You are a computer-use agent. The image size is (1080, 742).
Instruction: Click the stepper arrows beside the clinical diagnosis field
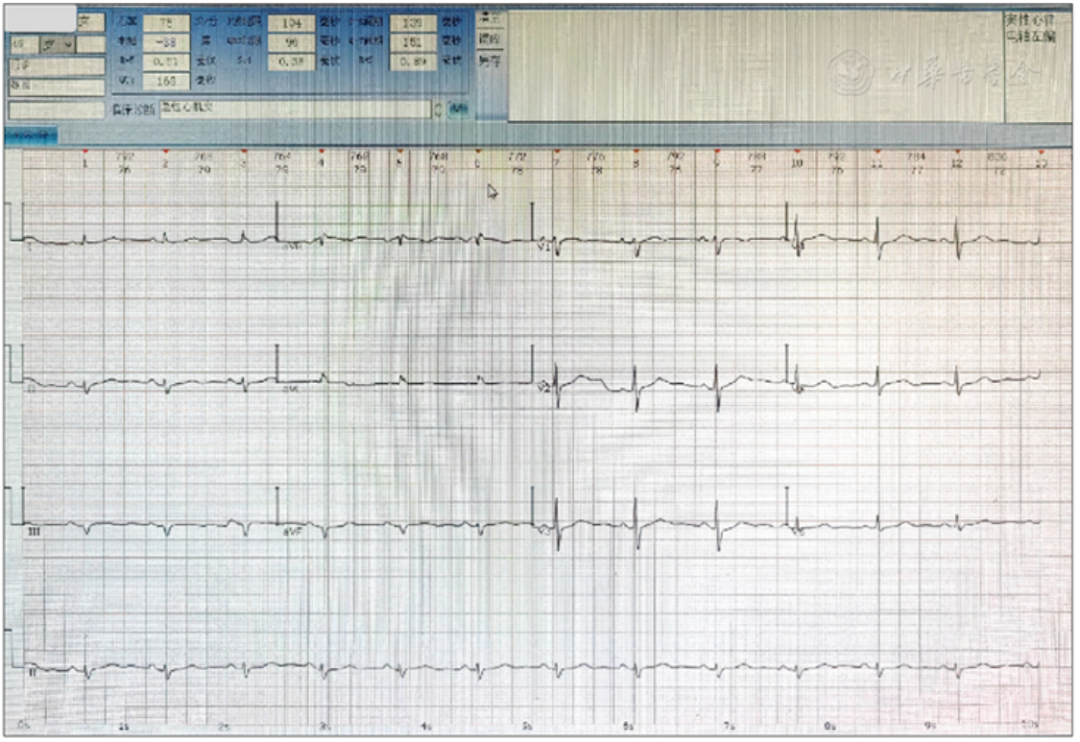[x=438, y=108]
